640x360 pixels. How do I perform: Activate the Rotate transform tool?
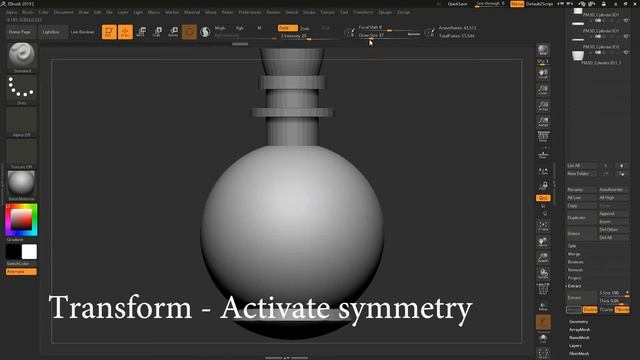(x=173, y=32)
